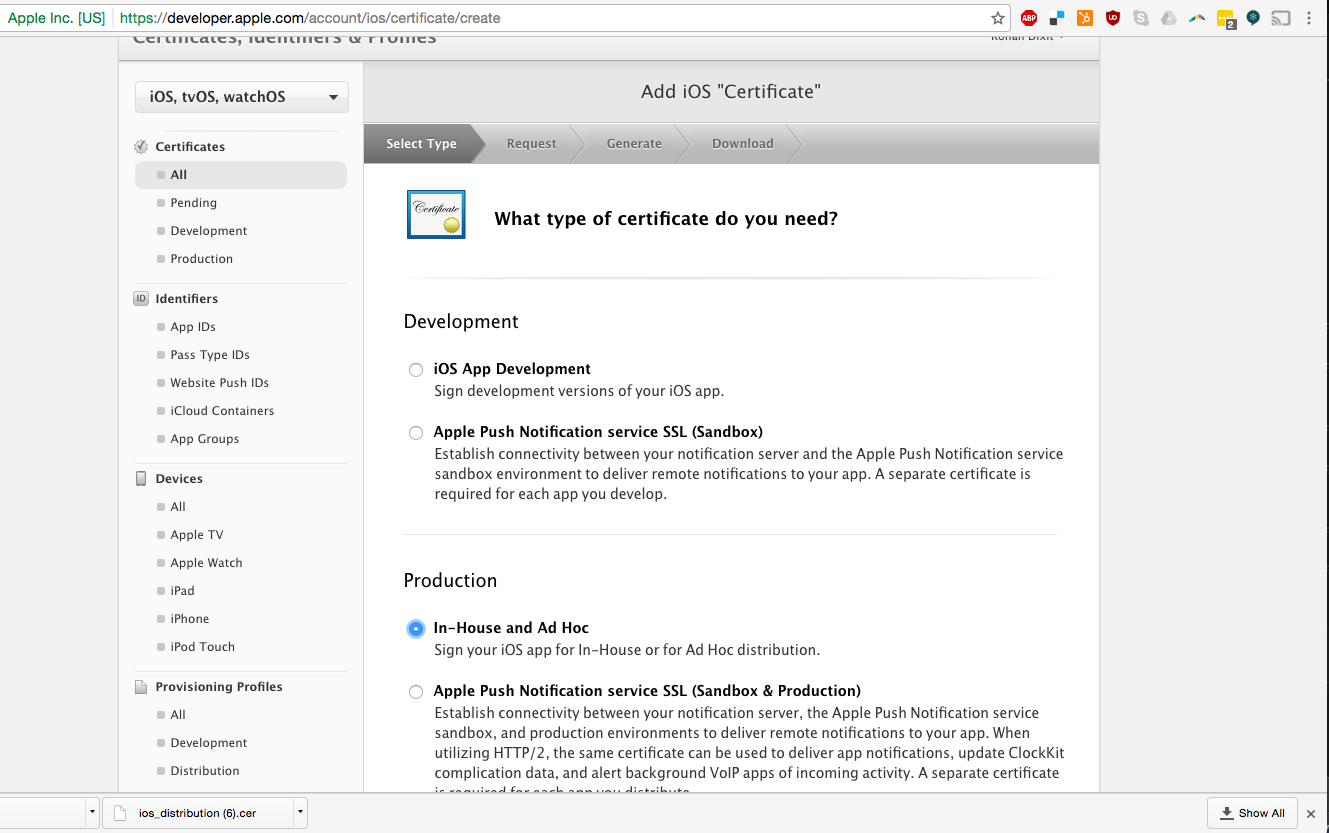
Task: Open Apple TV devices
Action: [x=197, y=535]
